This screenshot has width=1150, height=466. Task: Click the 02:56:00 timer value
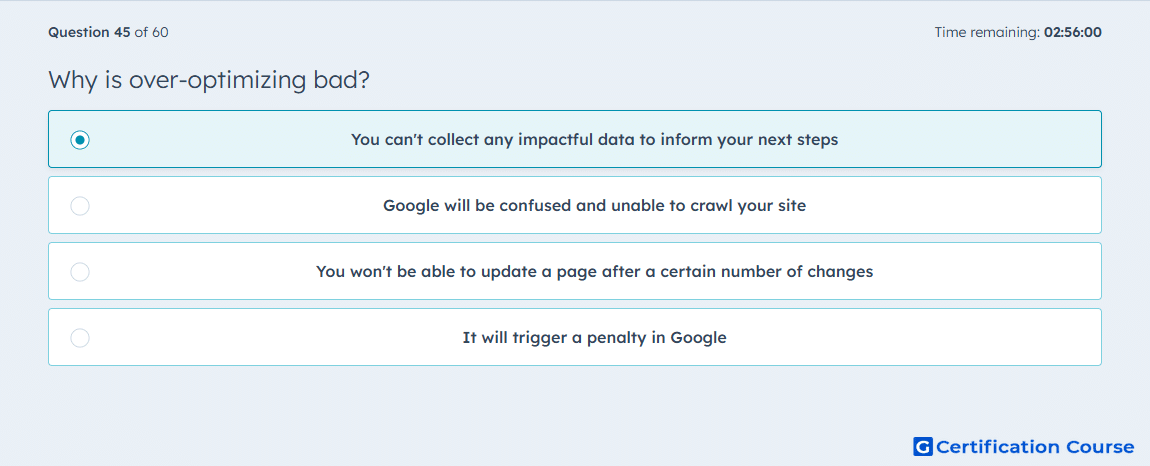pos(1072,32)
